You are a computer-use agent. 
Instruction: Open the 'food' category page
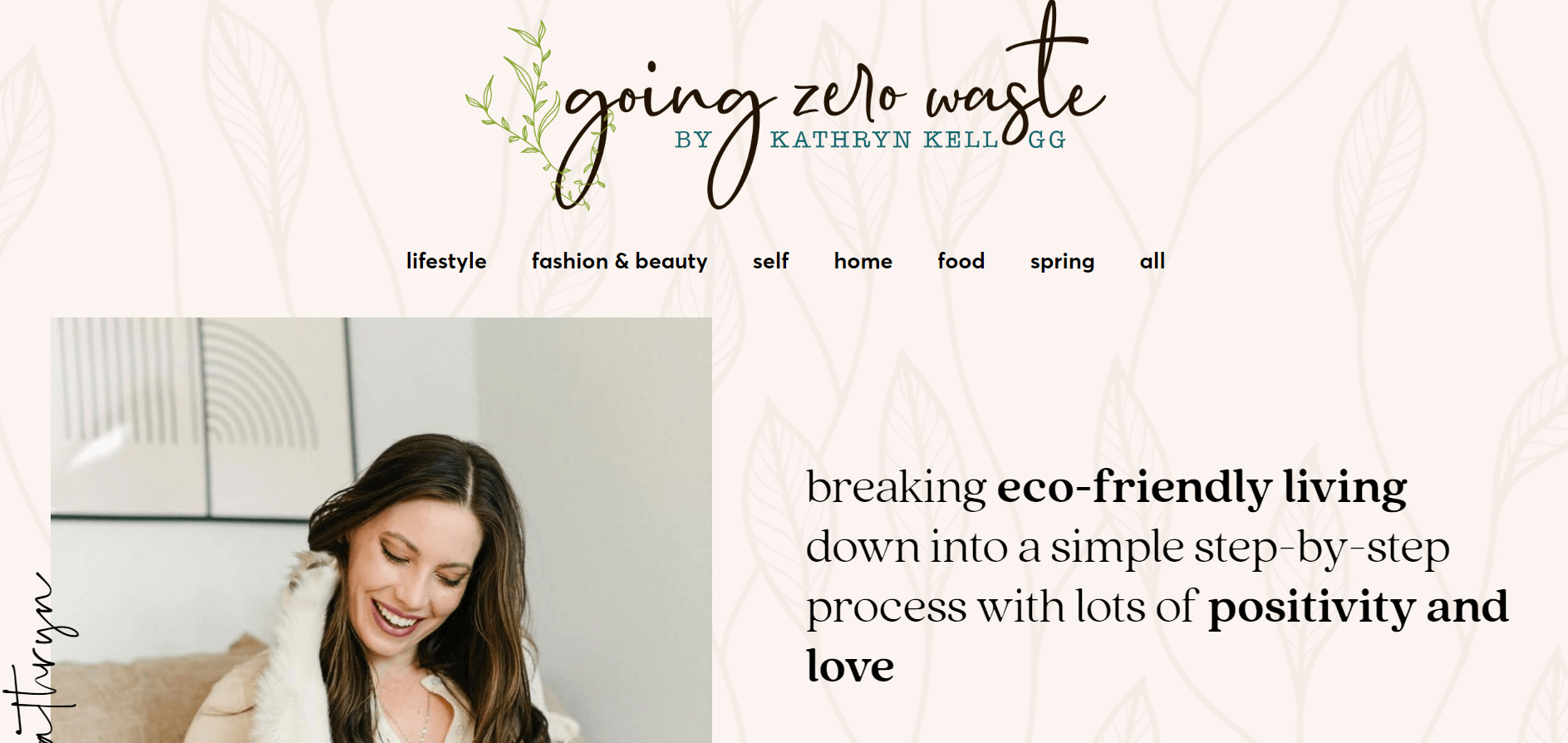coord(960,261)
